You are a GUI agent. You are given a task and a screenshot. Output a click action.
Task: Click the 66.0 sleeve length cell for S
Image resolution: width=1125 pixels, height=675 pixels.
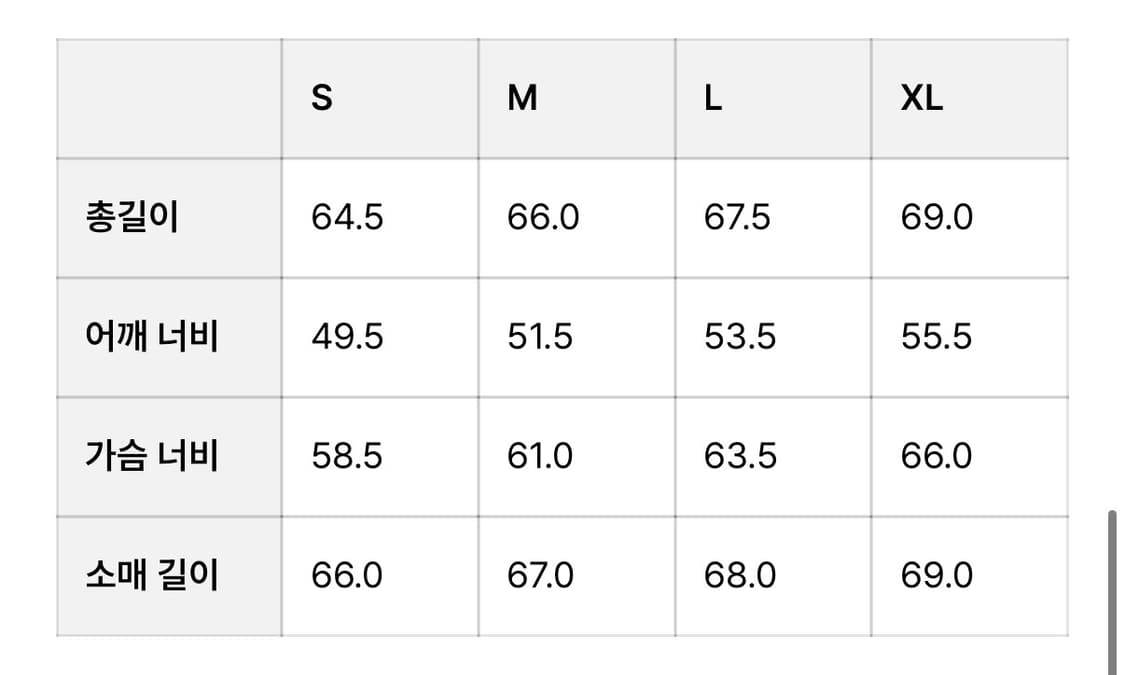pyautogui.click(x=347, y=576)
